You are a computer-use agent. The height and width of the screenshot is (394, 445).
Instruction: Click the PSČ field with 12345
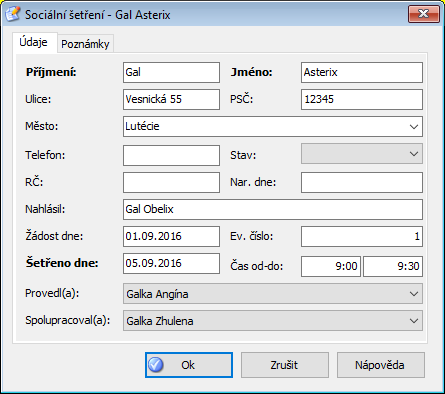tap(362, 99)
